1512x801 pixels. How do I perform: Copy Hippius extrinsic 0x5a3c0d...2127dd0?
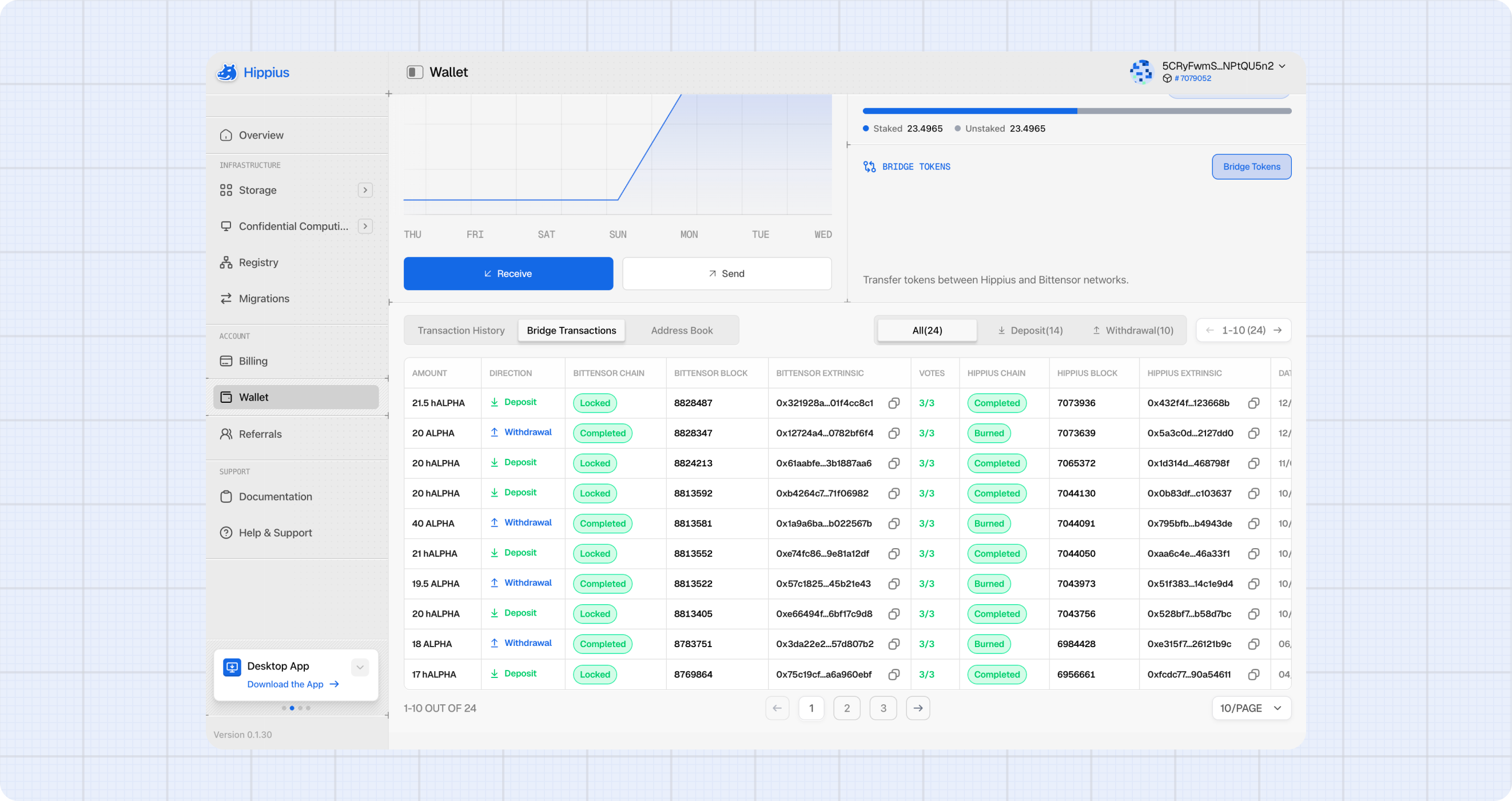tap(1254, 433)
